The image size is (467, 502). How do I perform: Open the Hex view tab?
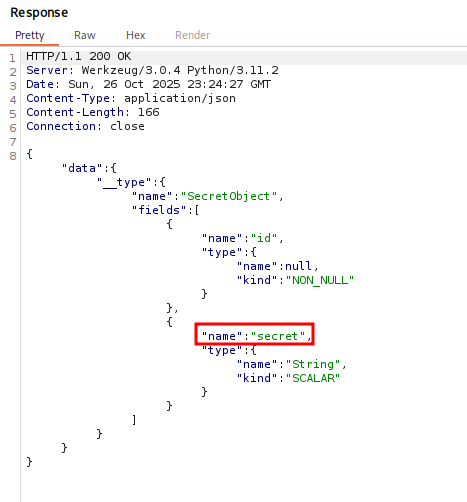tap(135, 35)
